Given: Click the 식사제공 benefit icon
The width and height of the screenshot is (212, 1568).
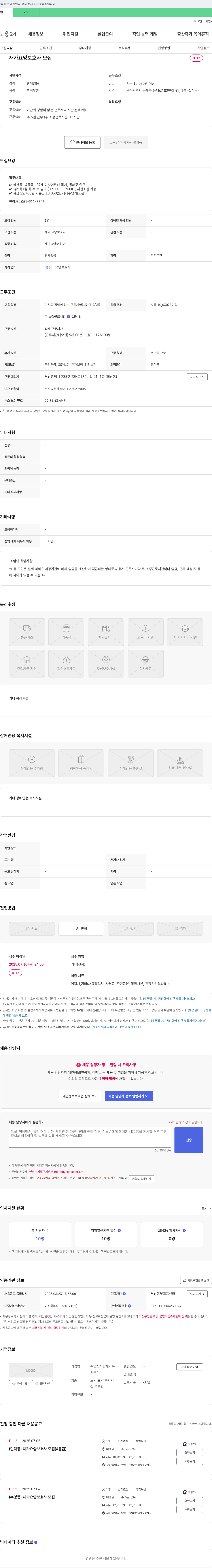Looking at the screenshot, I should coord(146,664).
